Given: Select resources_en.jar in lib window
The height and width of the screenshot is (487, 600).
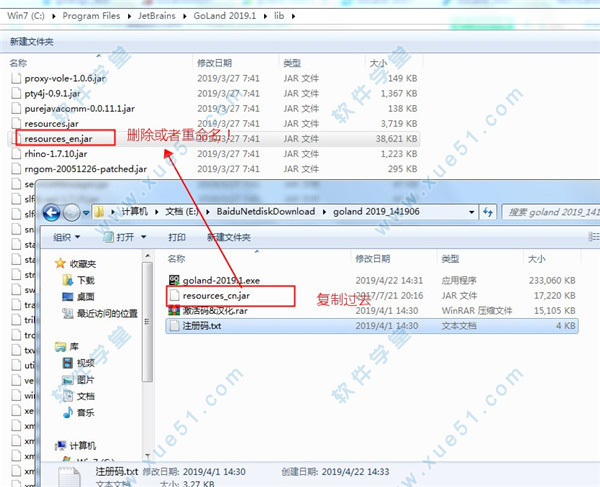Looking at the screenshot, I should 58,138.
